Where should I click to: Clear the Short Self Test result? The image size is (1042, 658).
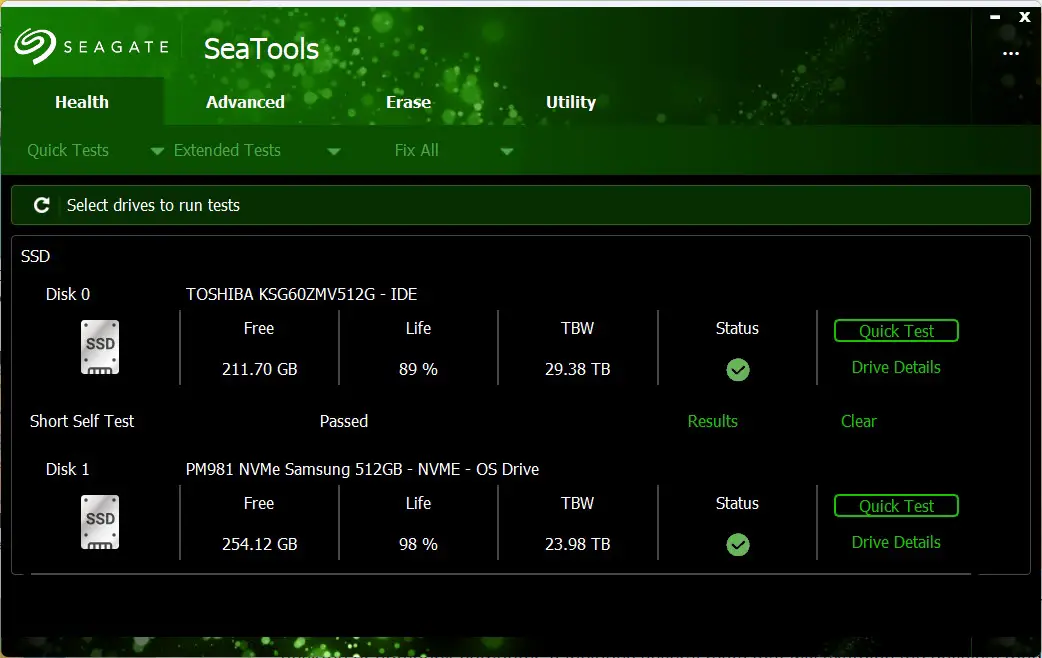point(858,421)
